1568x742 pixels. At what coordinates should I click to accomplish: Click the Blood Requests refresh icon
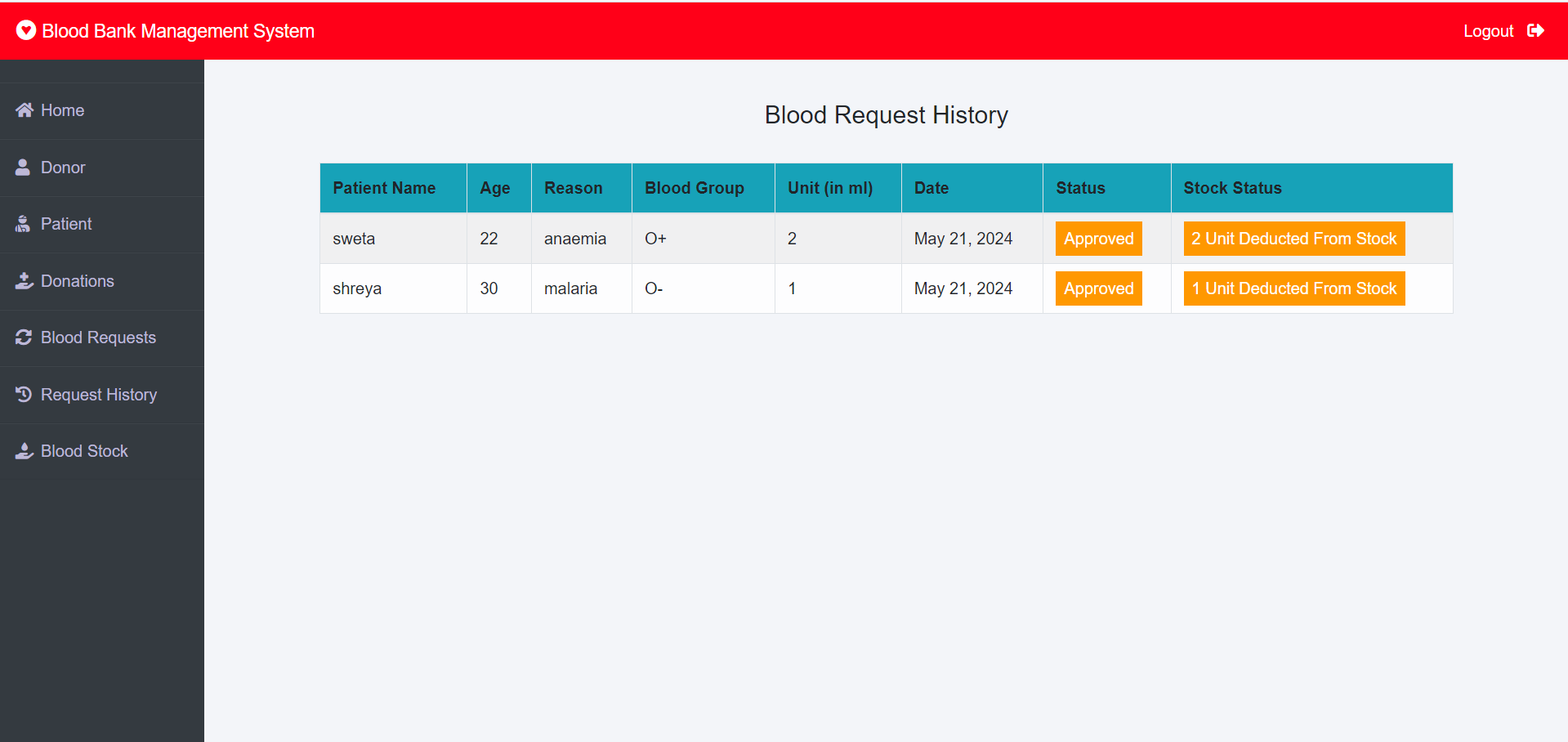point(23,337)
